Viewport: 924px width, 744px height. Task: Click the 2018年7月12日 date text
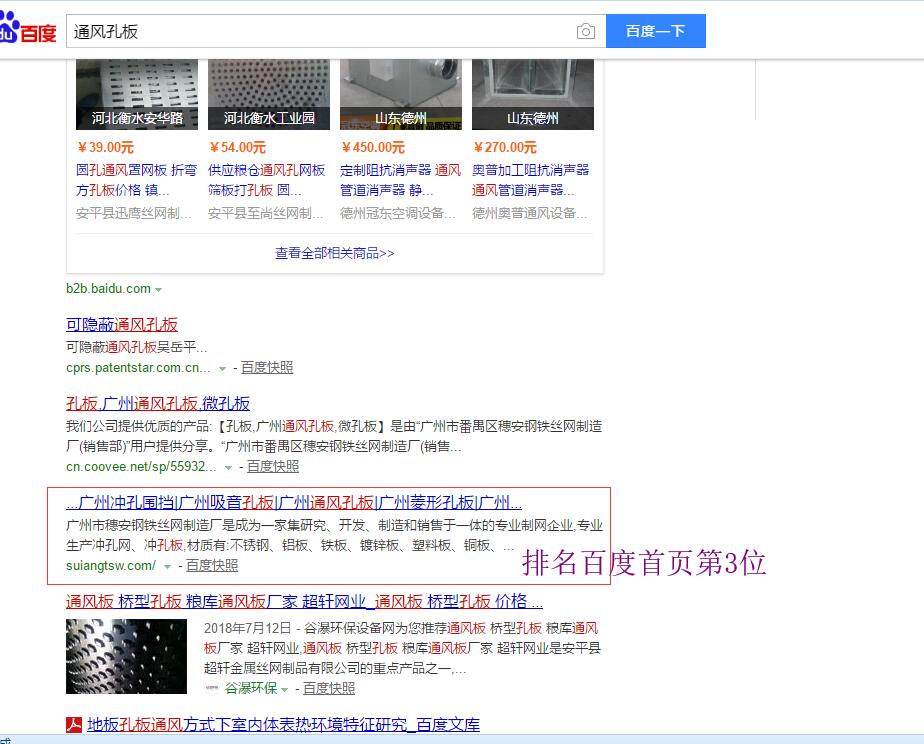pos(248,628)
